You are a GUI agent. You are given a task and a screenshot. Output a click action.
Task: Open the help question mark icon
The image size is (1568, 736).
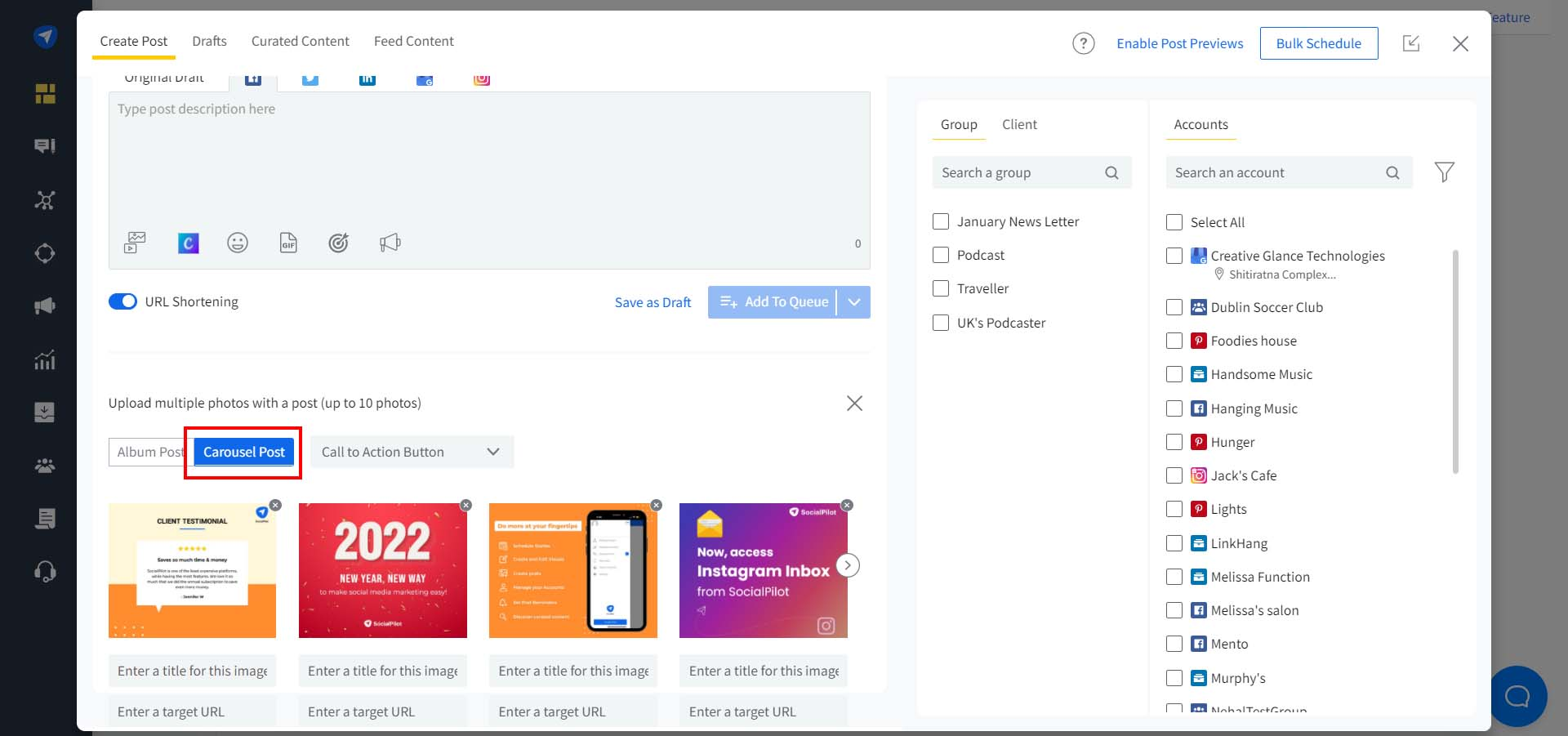[1084, 43]
